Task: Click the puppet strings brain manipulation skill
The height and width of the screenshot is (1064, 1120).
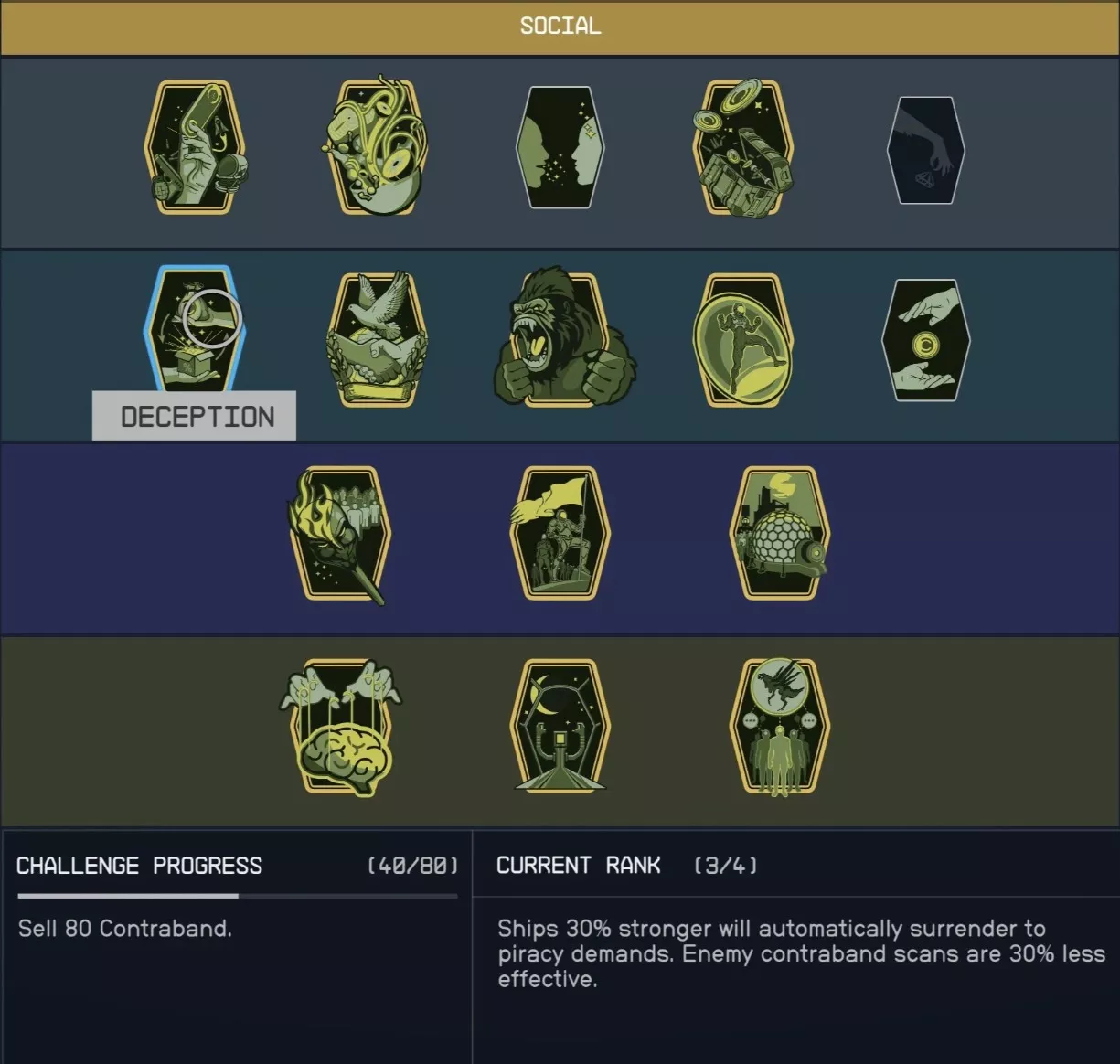Action: [x=340, y=727]
